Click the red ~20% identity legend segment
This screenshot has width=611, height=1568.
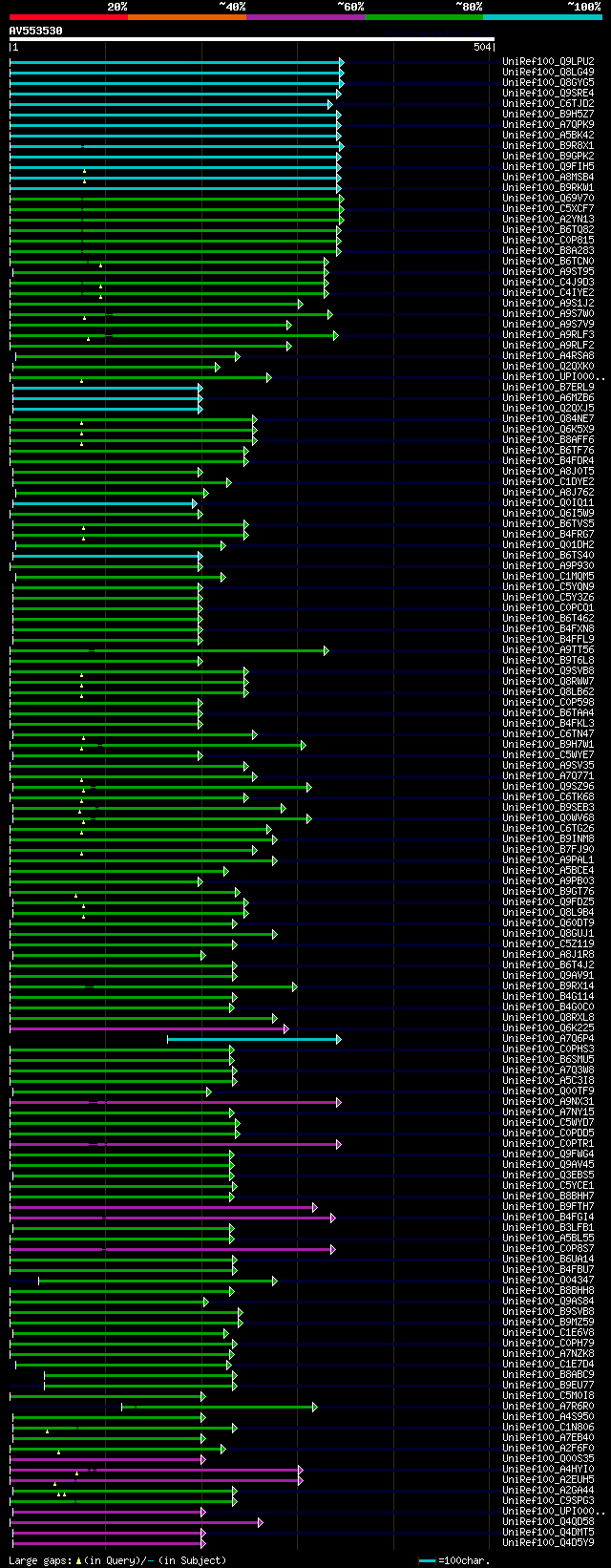pos(68,16)
